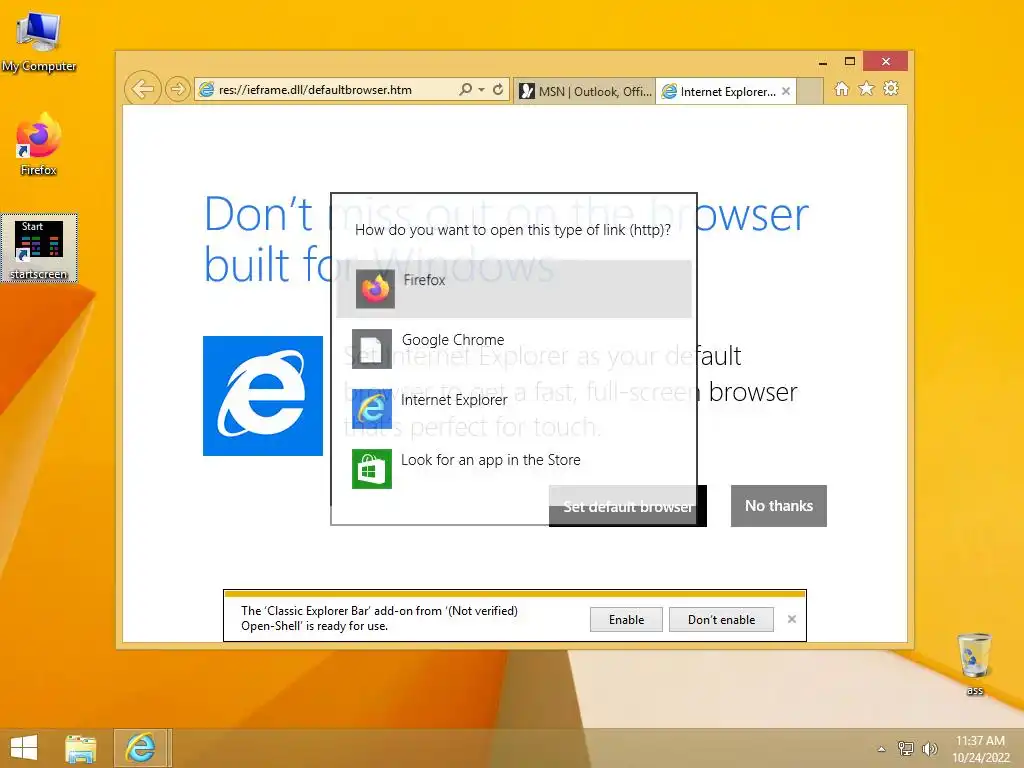Image resolution: width=1024 pixels, height=768 pixels.
Task: Open a new tab button
Action: tap(810, 91)
